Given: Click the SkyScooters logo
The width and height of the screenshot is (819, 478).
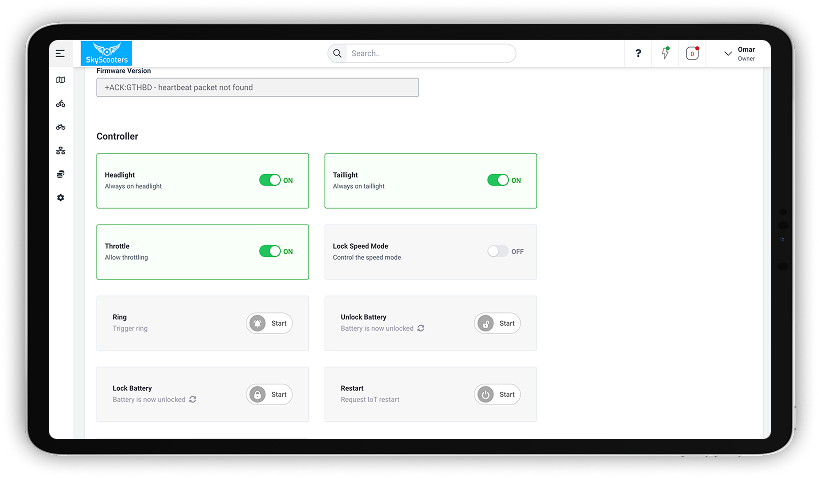Looking at the screenshot, I should point(106,54).
